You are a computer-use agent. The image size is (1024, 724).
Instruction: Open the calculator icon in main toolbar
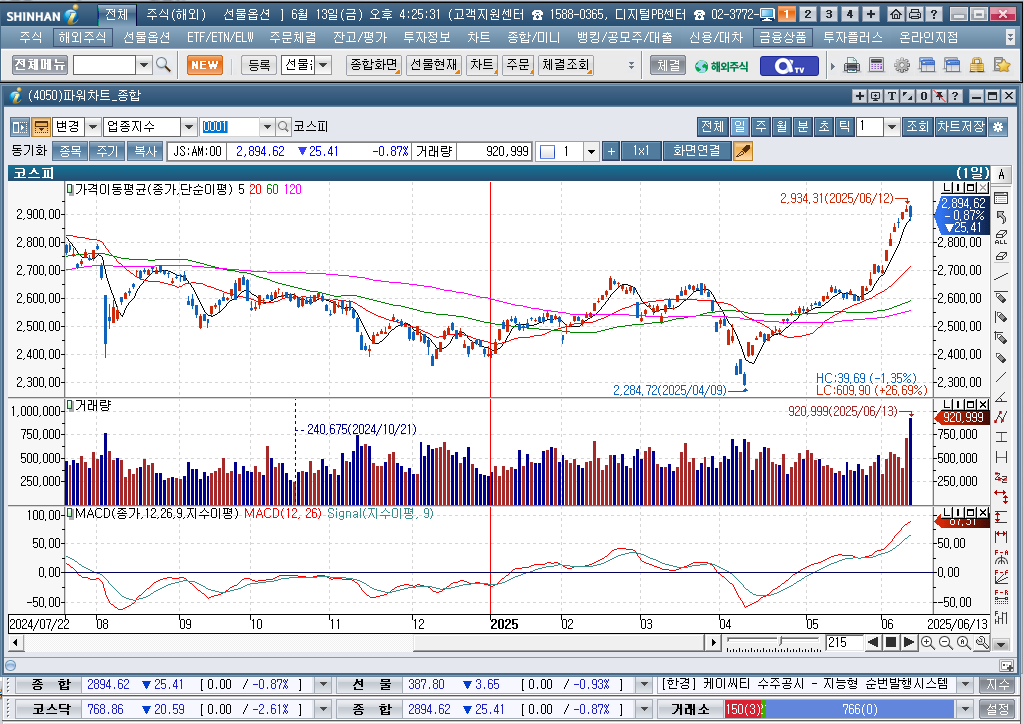(x=876, y=65)
